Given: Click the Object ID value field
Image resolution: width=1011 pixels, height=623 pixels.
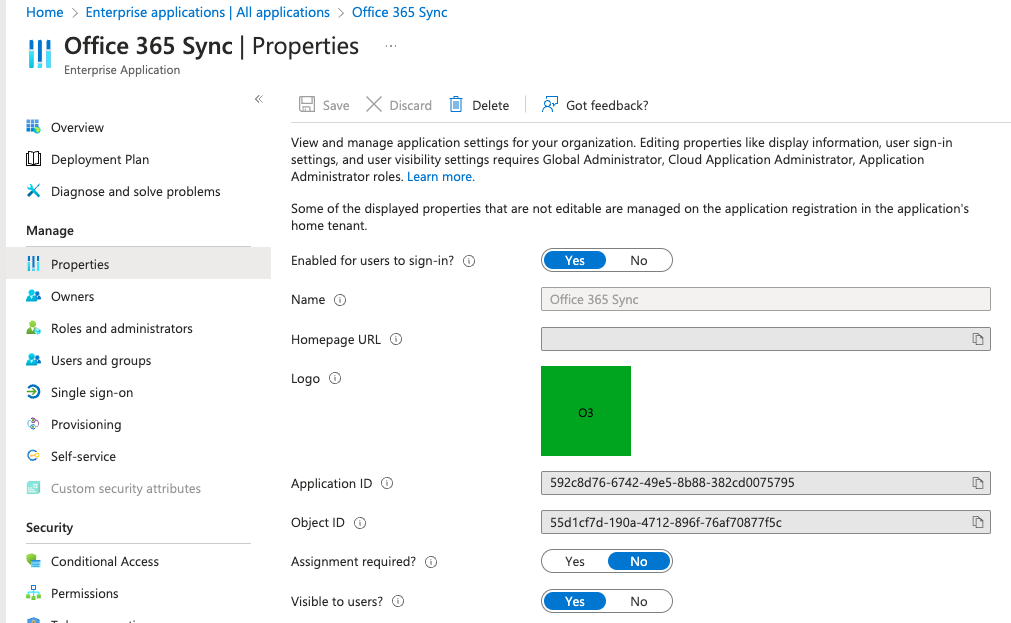Looking at the screenshot, I should click(765, 522).
